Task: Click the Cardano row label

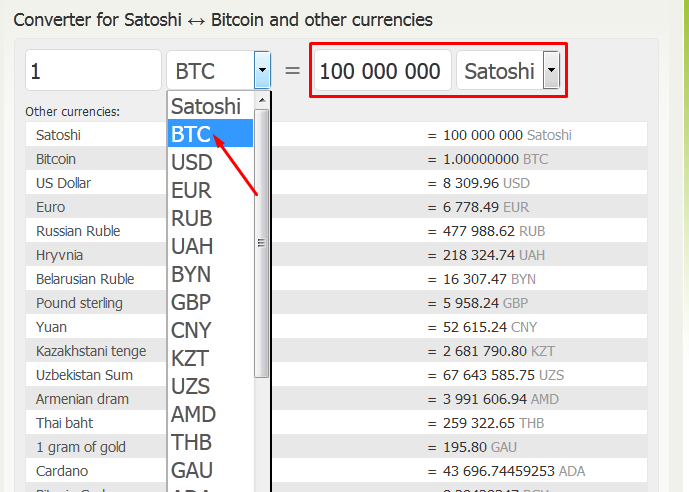Action: (x=62, y=471)
